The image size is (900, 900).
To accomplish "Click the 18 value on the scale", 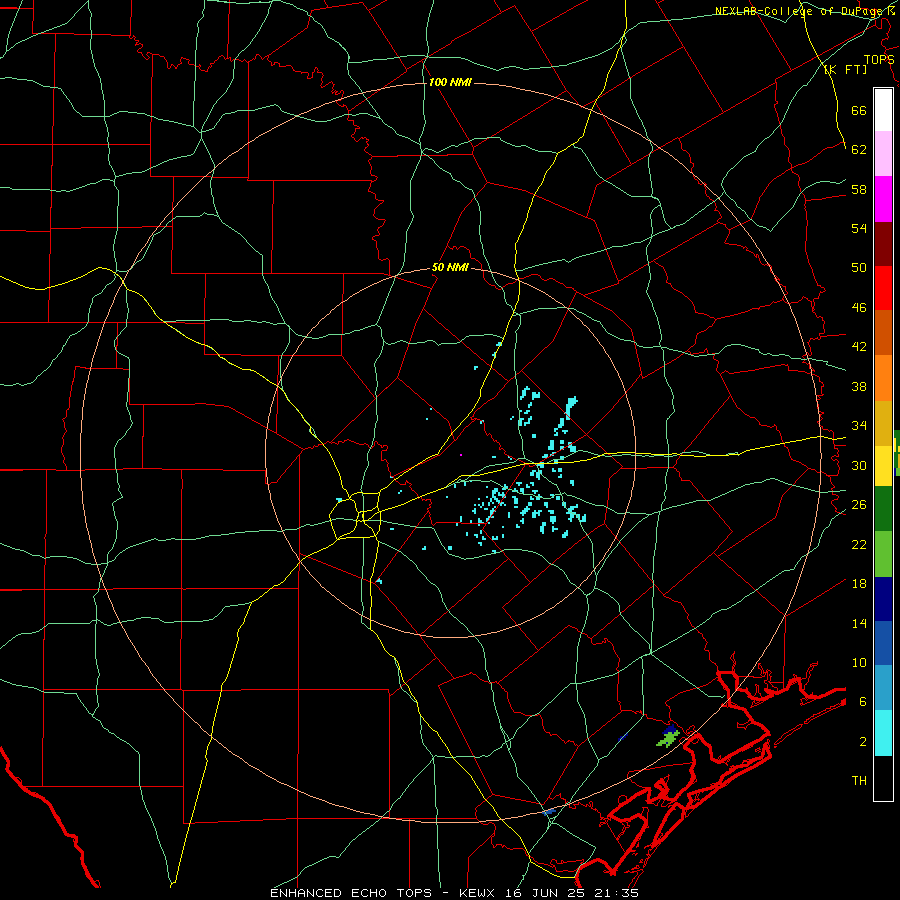I will pyautogui.click(x=859, y=584).
